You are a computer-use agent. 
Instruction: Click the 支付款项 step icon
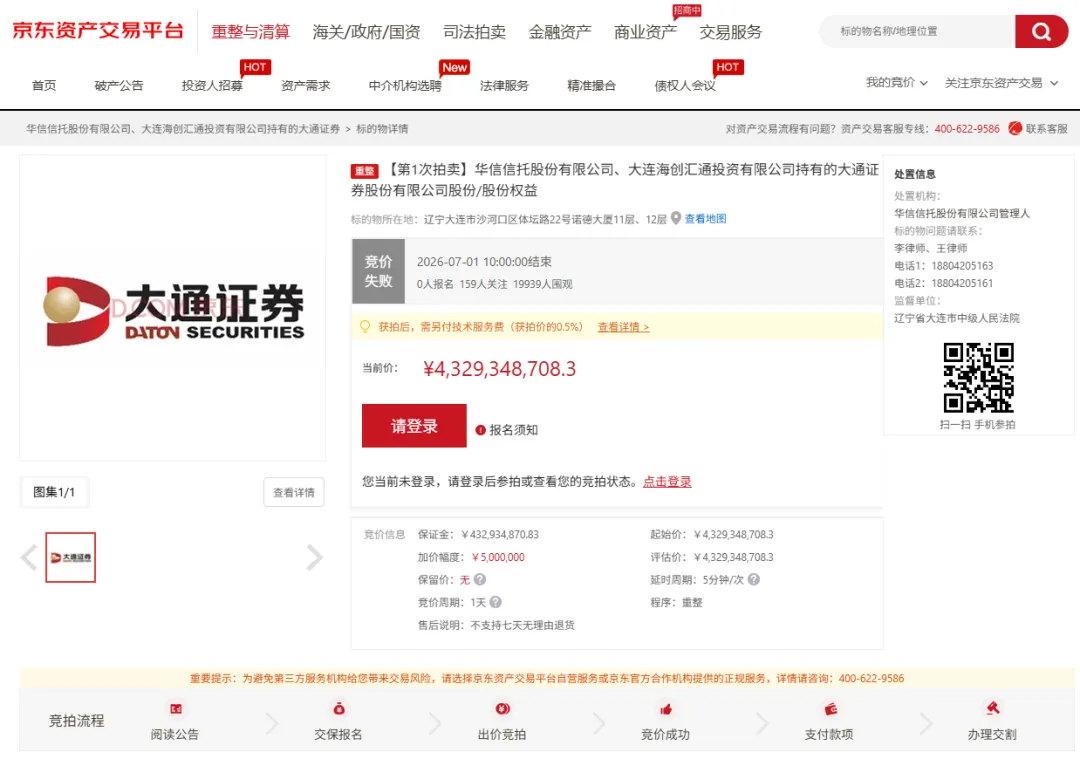(830, 709)
